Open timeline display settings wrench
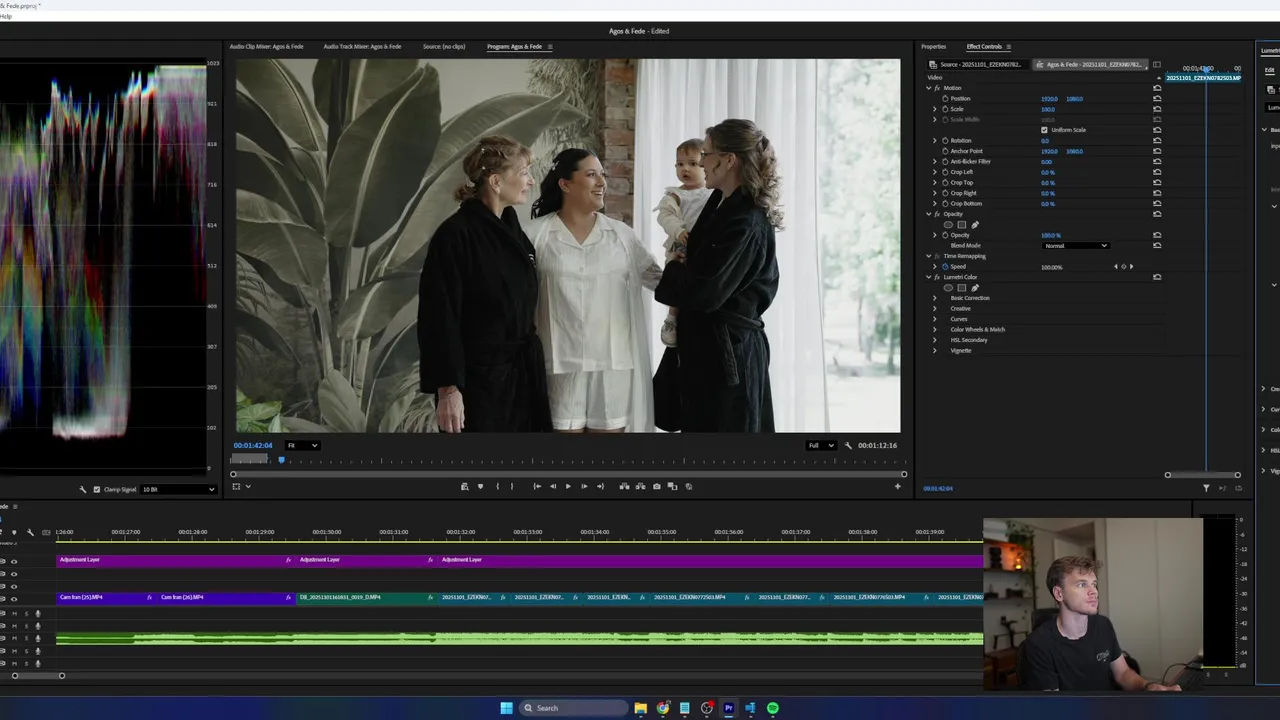The image size is (1280, 720). coord(30,532)
